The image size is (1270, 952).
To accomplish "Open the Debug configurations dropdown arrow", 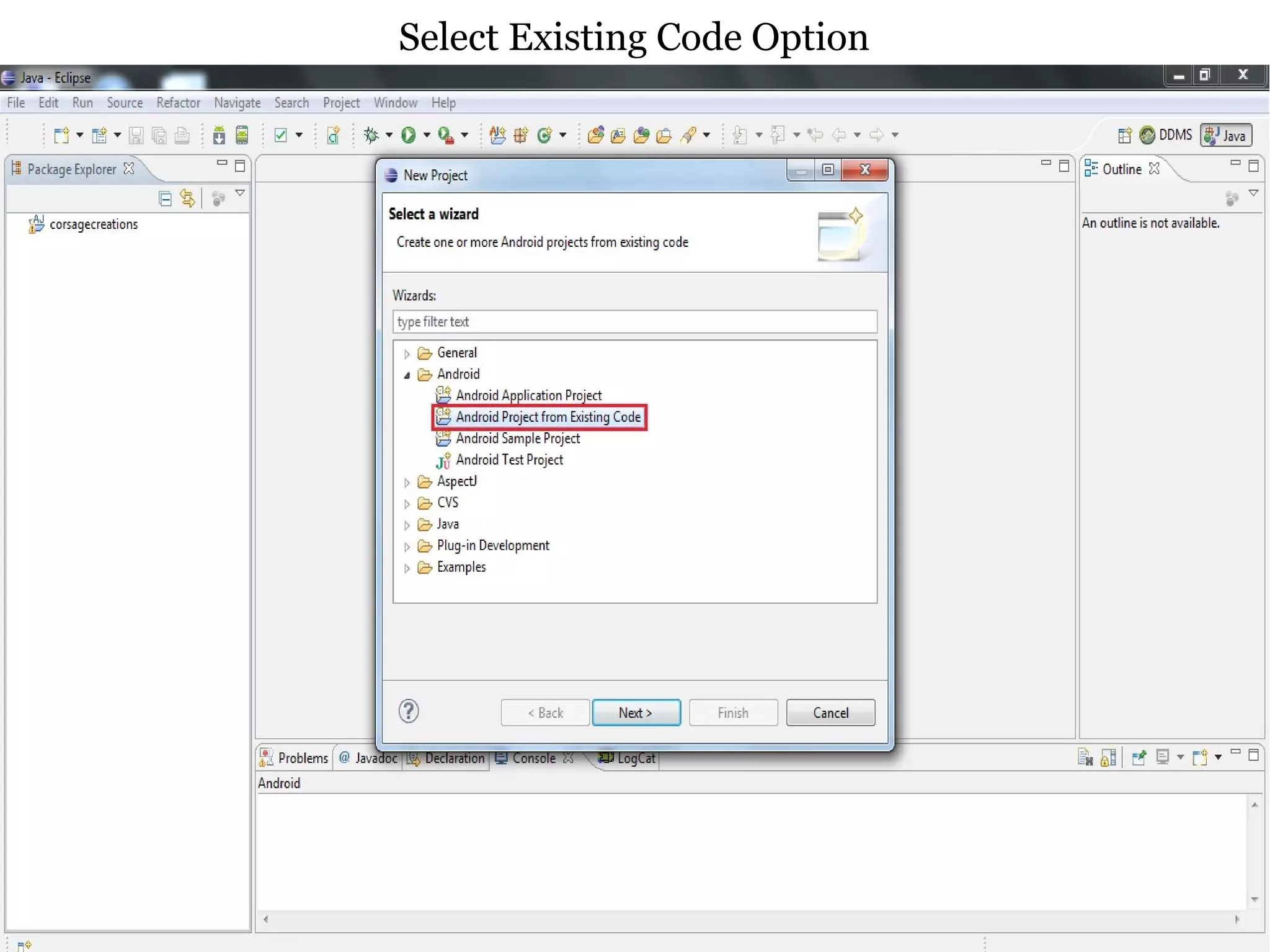I will [389, 135].
